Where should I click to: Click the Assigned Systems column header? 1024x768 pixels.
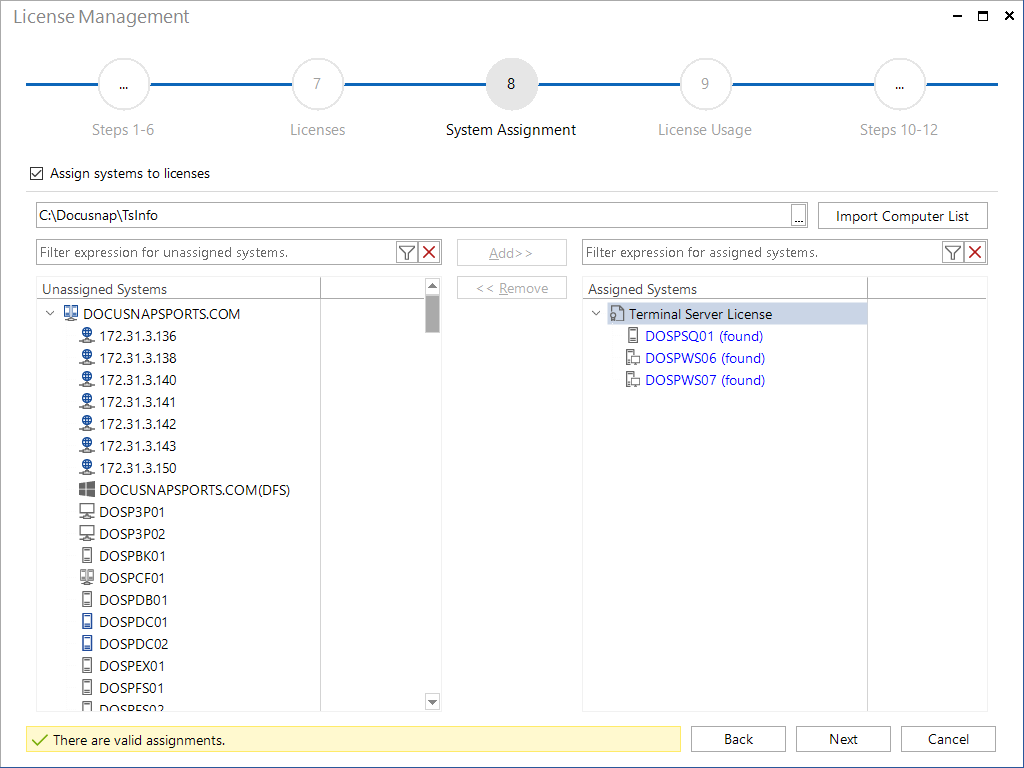pyautogui.click(x=725, y=289)
